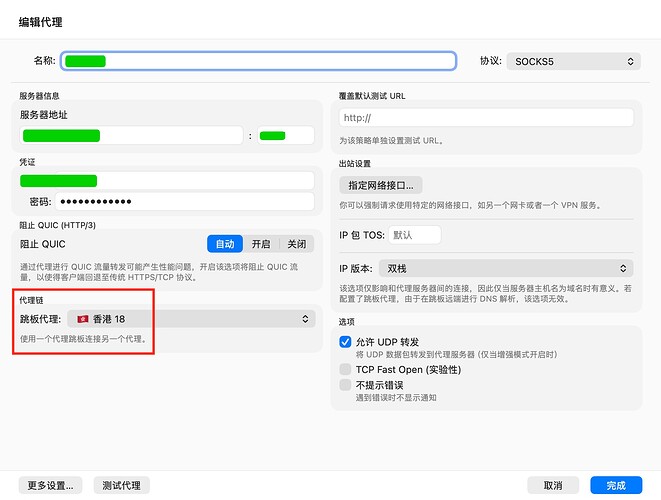The image size is (661, 500).
Task: Open the IP 版本 双栈 dropdown
Action: click(505, 269)
